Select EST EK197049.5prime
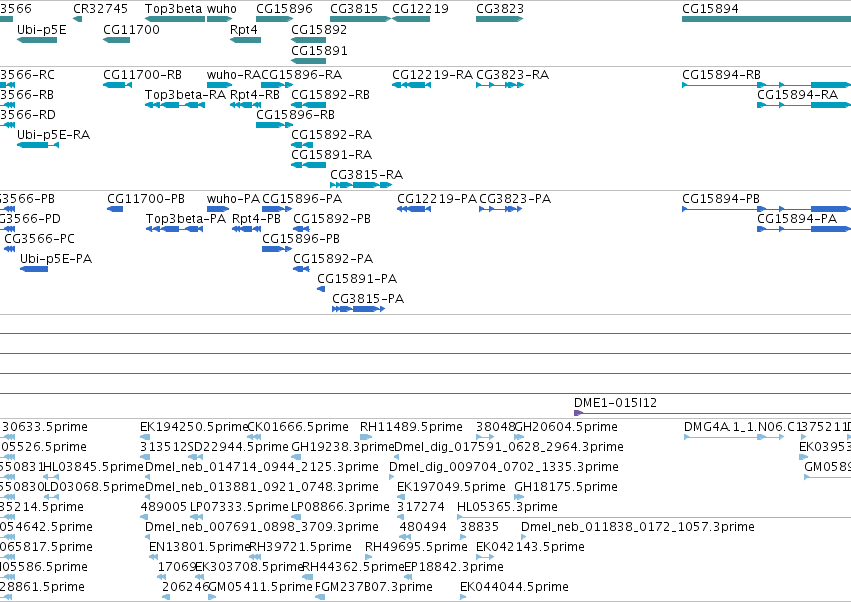Viewport: 851px width, 602px height. point(401,497)
